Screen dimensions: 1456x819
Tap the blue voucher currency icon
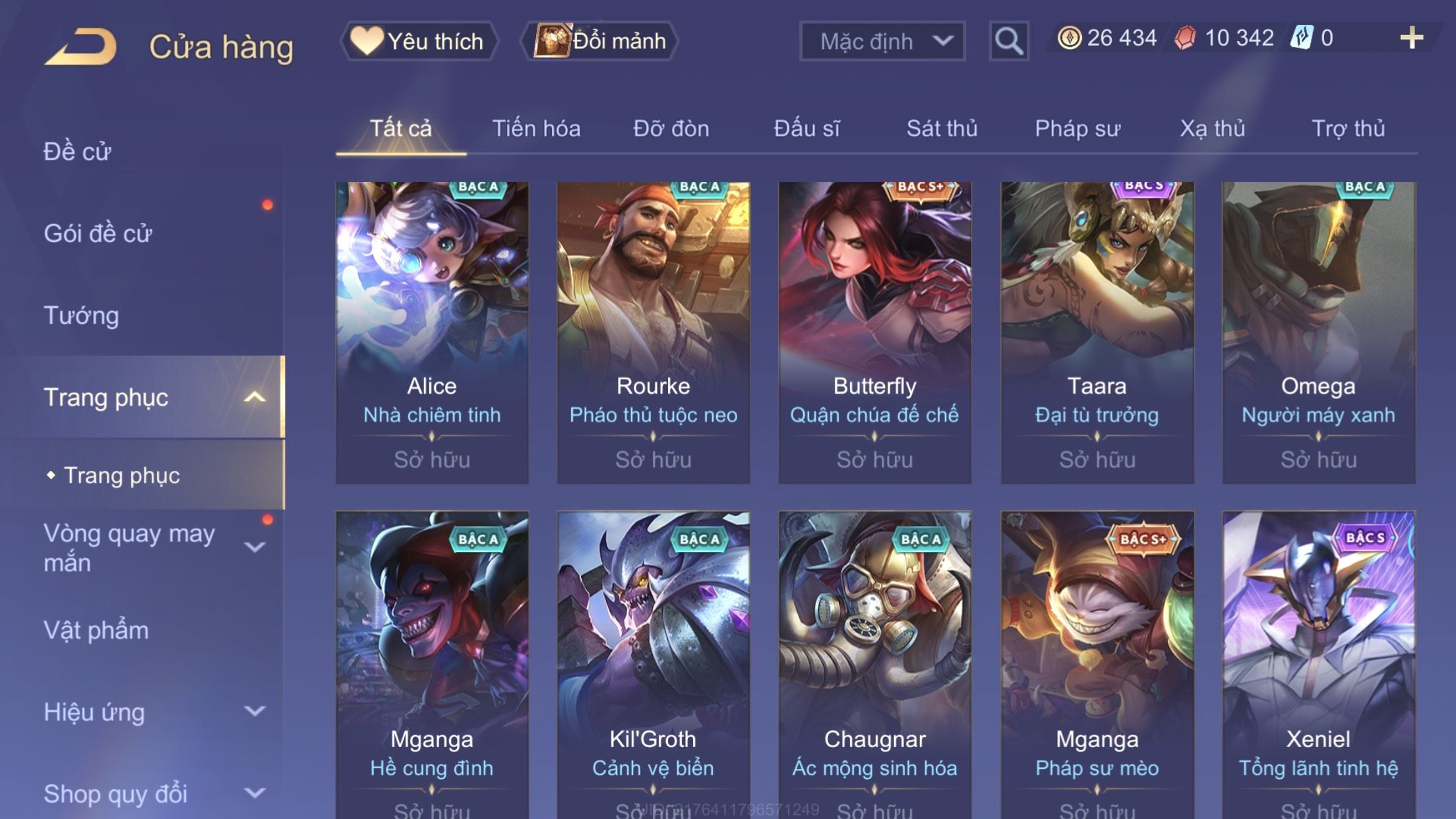click(x=1301, y=38)
